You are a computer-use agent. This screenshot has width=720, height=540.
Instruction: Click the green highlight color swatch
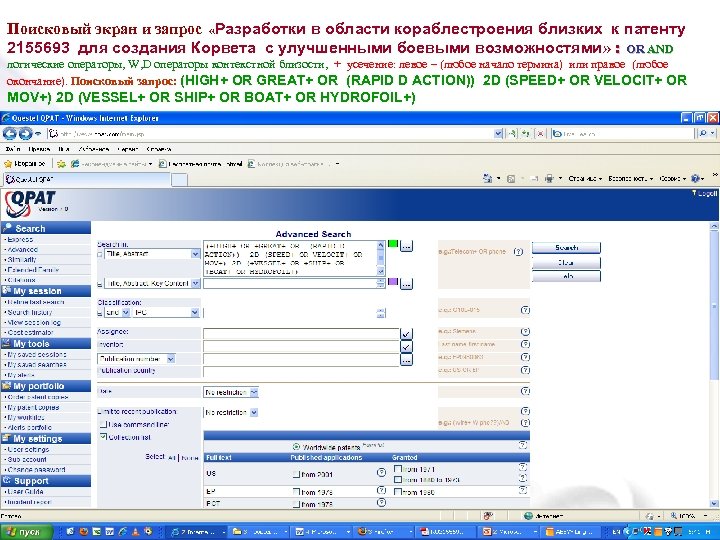pyautogui.click(x=393, y=243)
